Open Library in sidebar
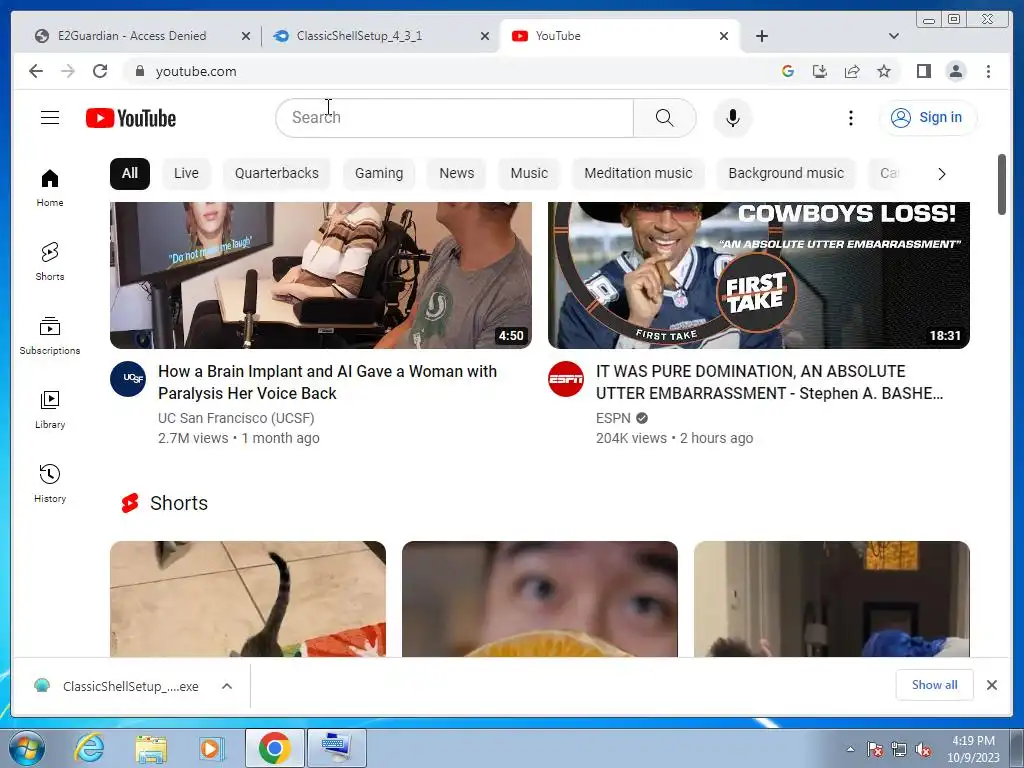Screen dimensions: 1024x768 pyautogui.click(x=50, y=409)
